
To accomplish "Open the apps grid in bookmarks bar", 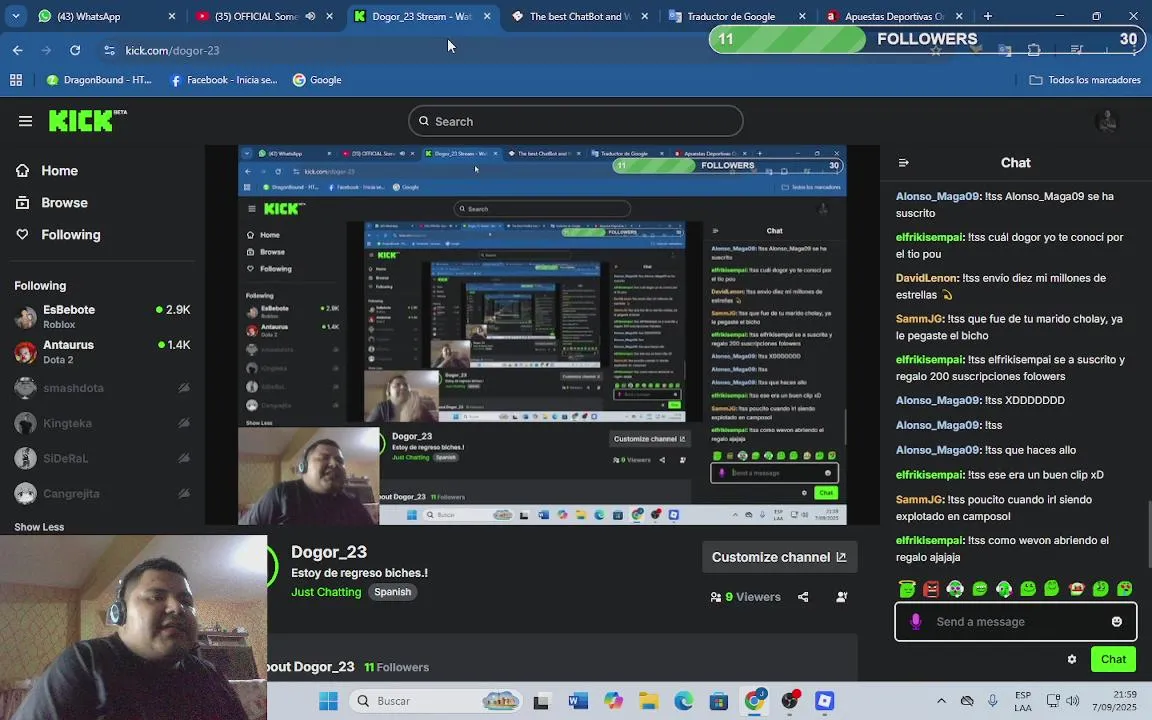I will pyautogui.click(x=15, y=80).
